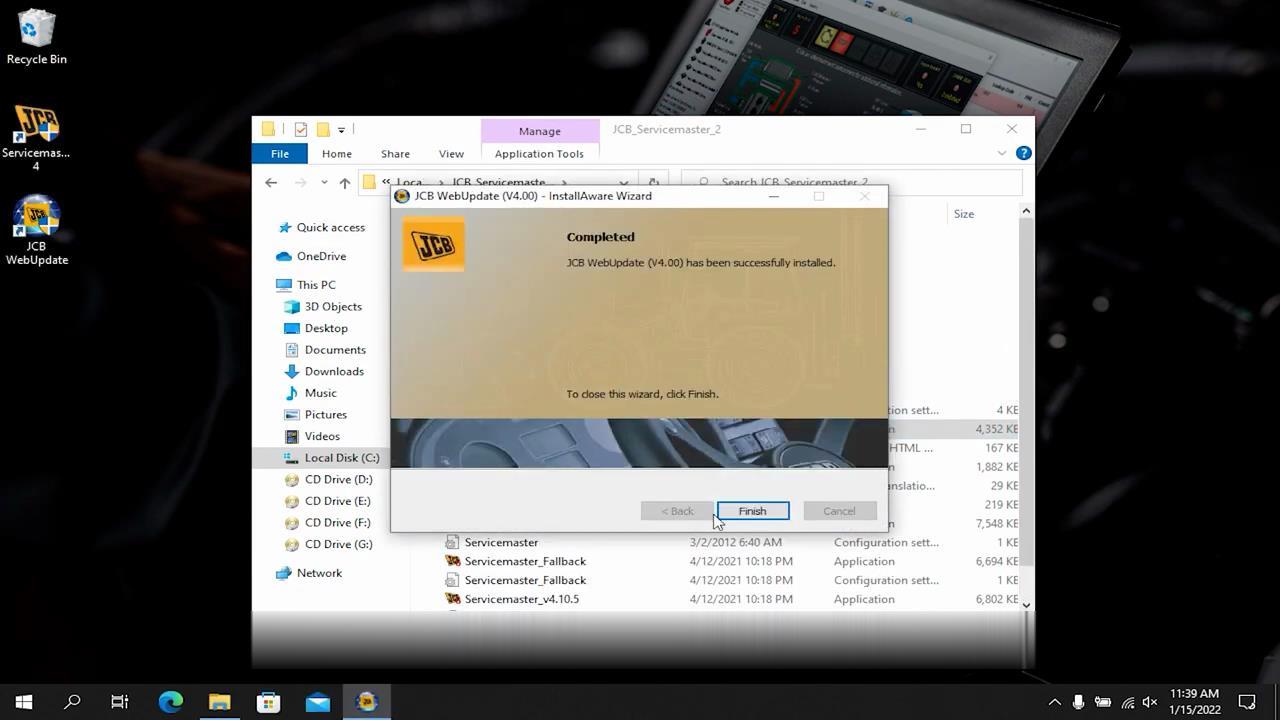The image size is (1280, 720).
Task: Open the Home ribbon tab
Action: pos(336,154)
